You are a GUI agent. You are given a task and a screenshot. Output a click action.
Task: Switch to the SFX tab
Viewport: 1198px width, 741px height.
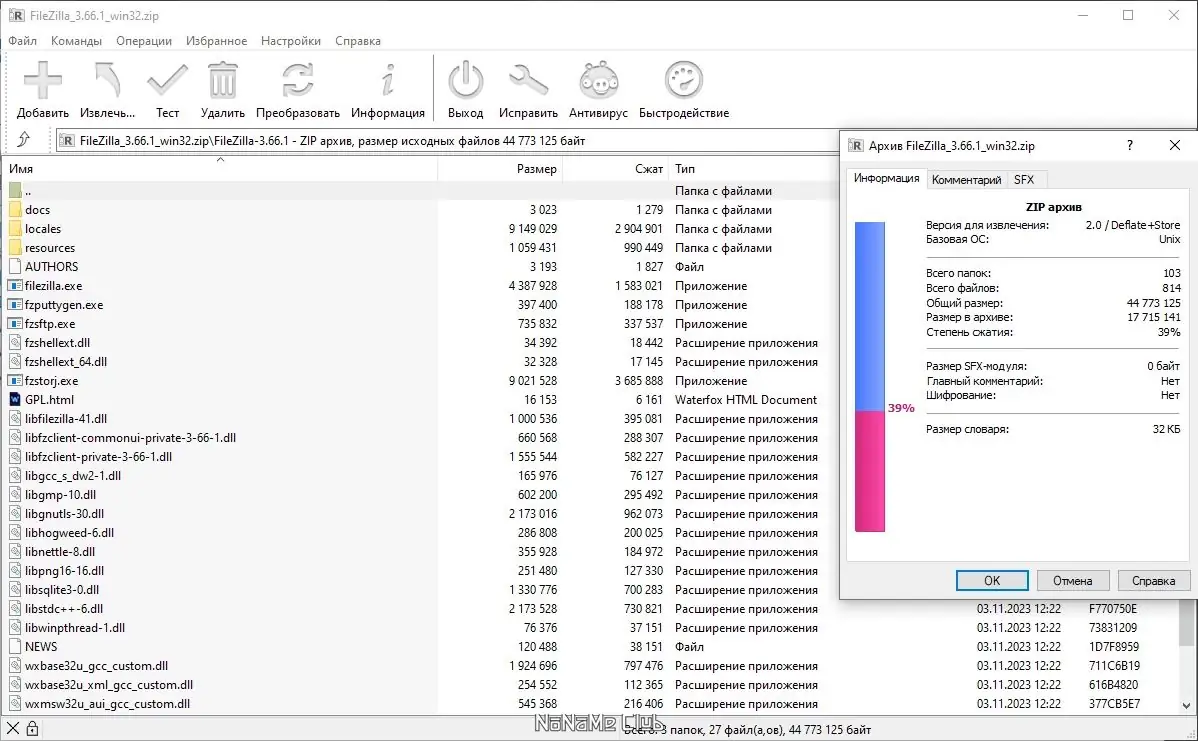point(1024,180)
